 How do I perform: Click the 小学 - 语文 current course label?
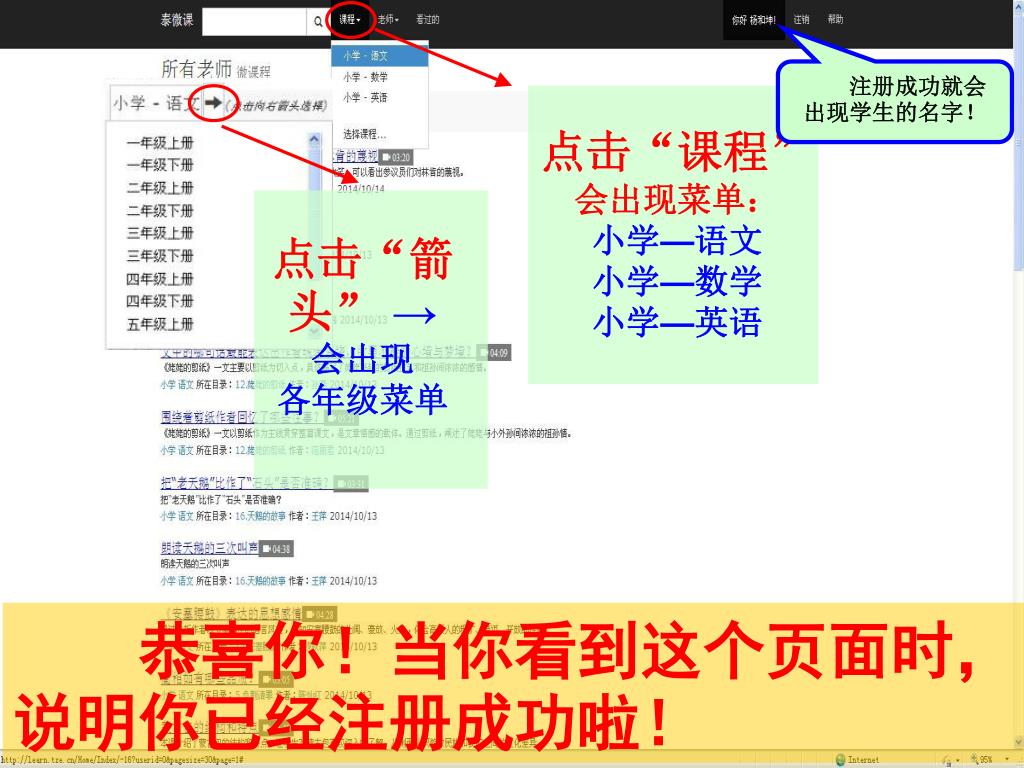tap(157, 103)
